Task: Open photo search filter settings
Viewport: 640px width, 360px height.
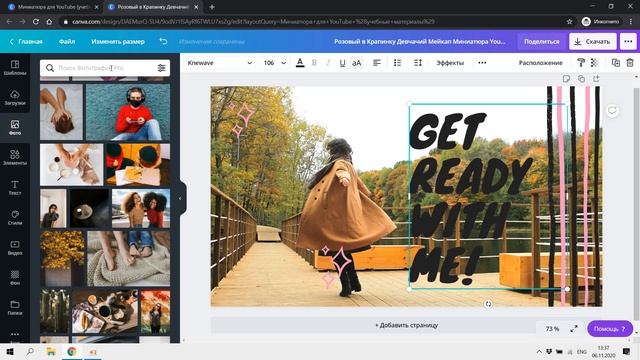Action: coord(162,68)
